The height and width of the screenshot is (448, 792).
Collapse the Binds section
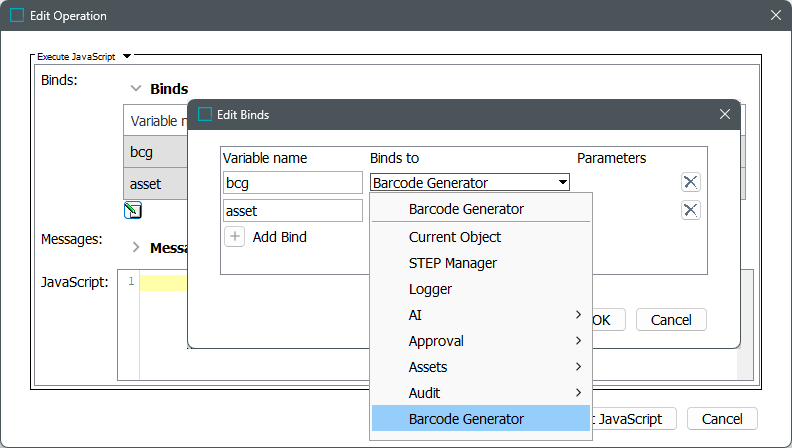(136, 89)
